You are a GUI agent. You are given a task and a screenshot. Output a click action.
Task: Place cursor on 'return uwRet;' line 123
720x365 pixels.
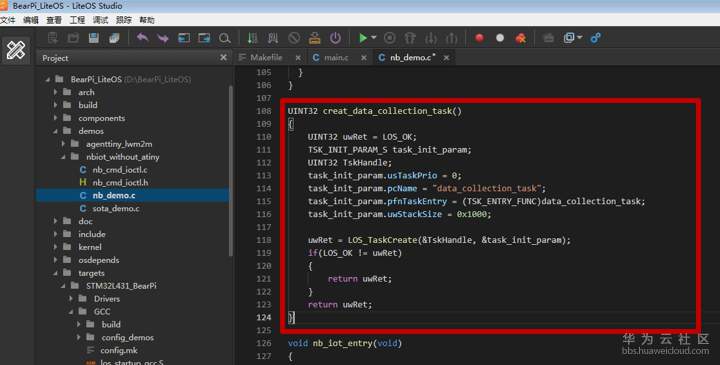click(340, 304)
